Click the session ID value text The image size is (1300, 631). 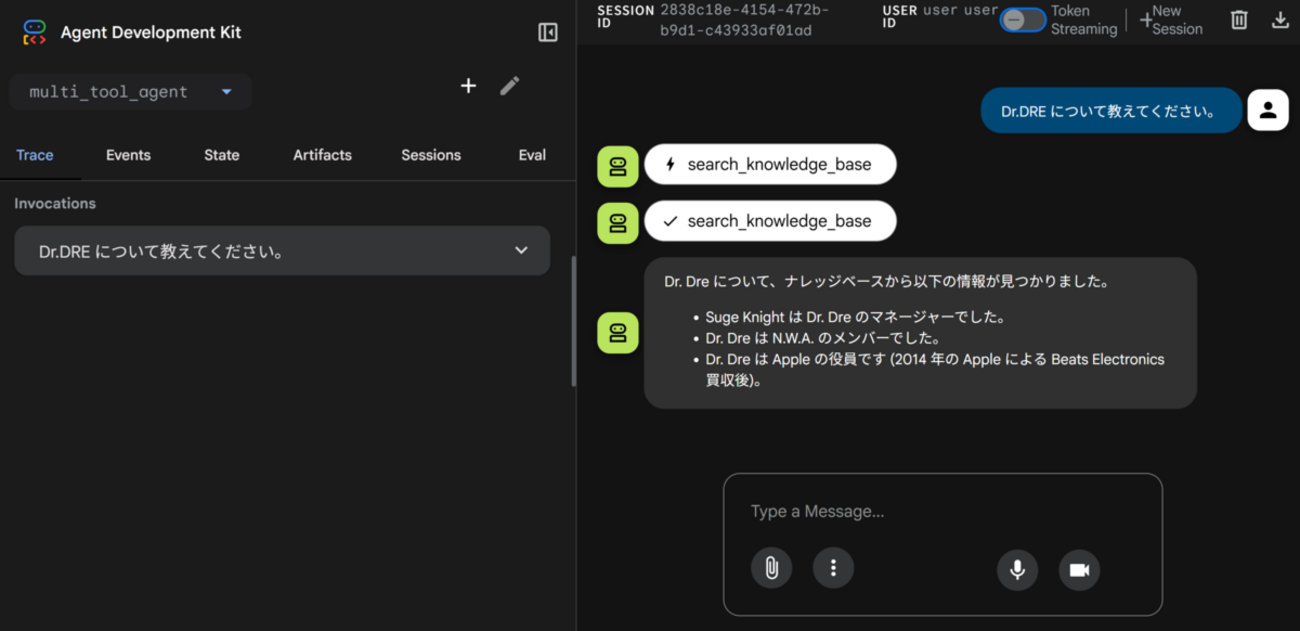(744, 20)
